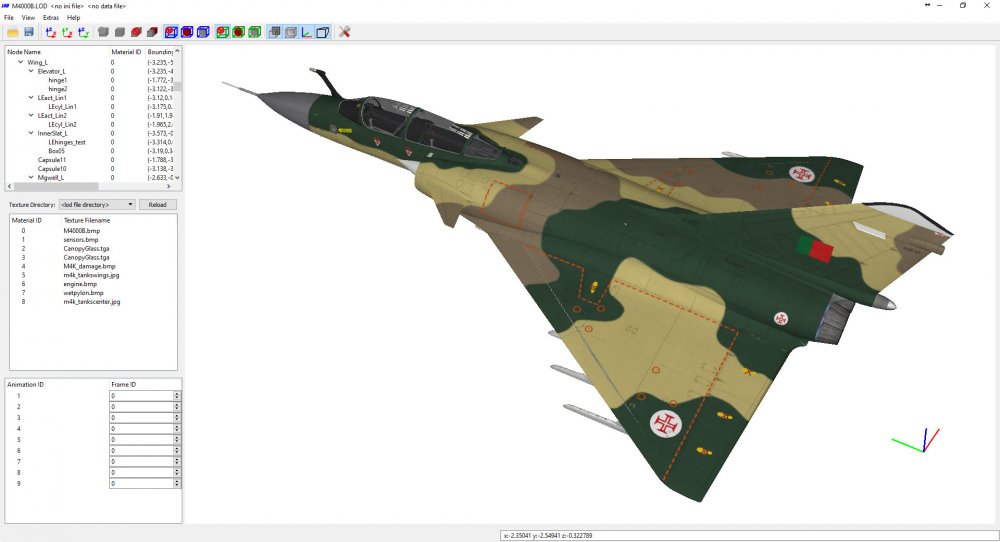Collapse the Wing_L tree node
The height and width of the screenshot is (542, 1000).
[x=20, y=62]
